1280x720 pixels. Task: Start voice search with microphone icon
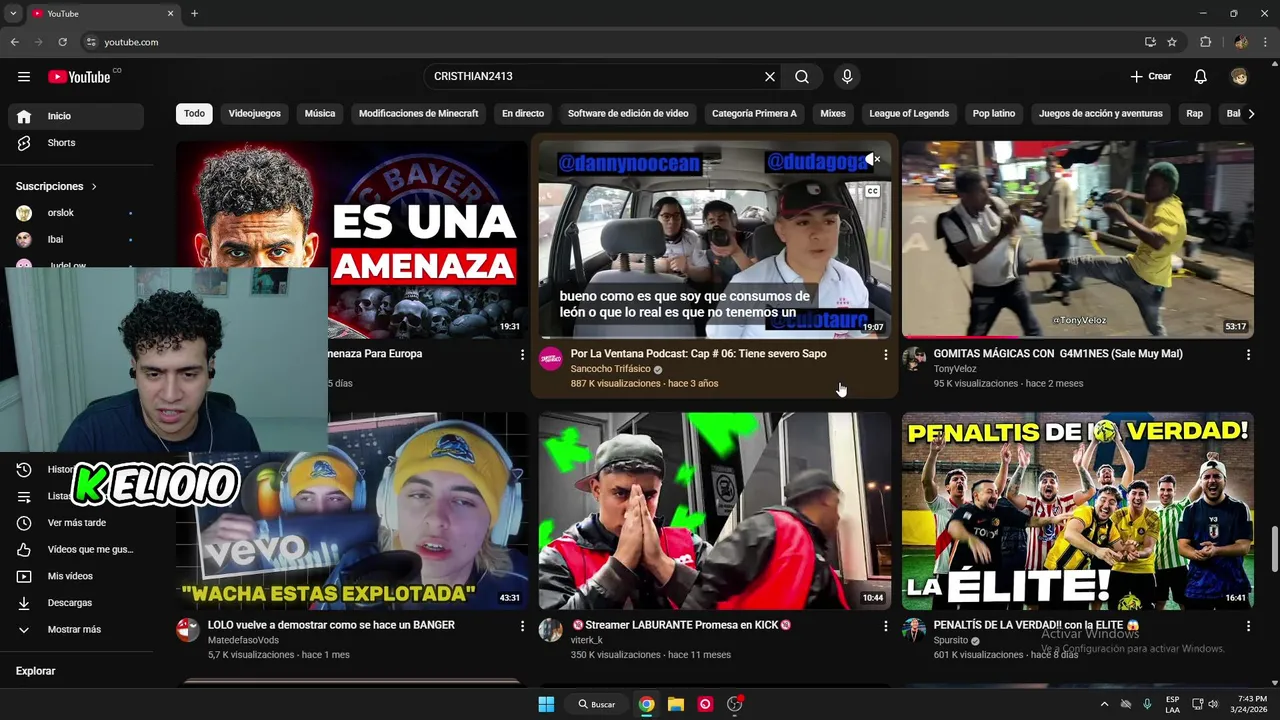(847, 77)
